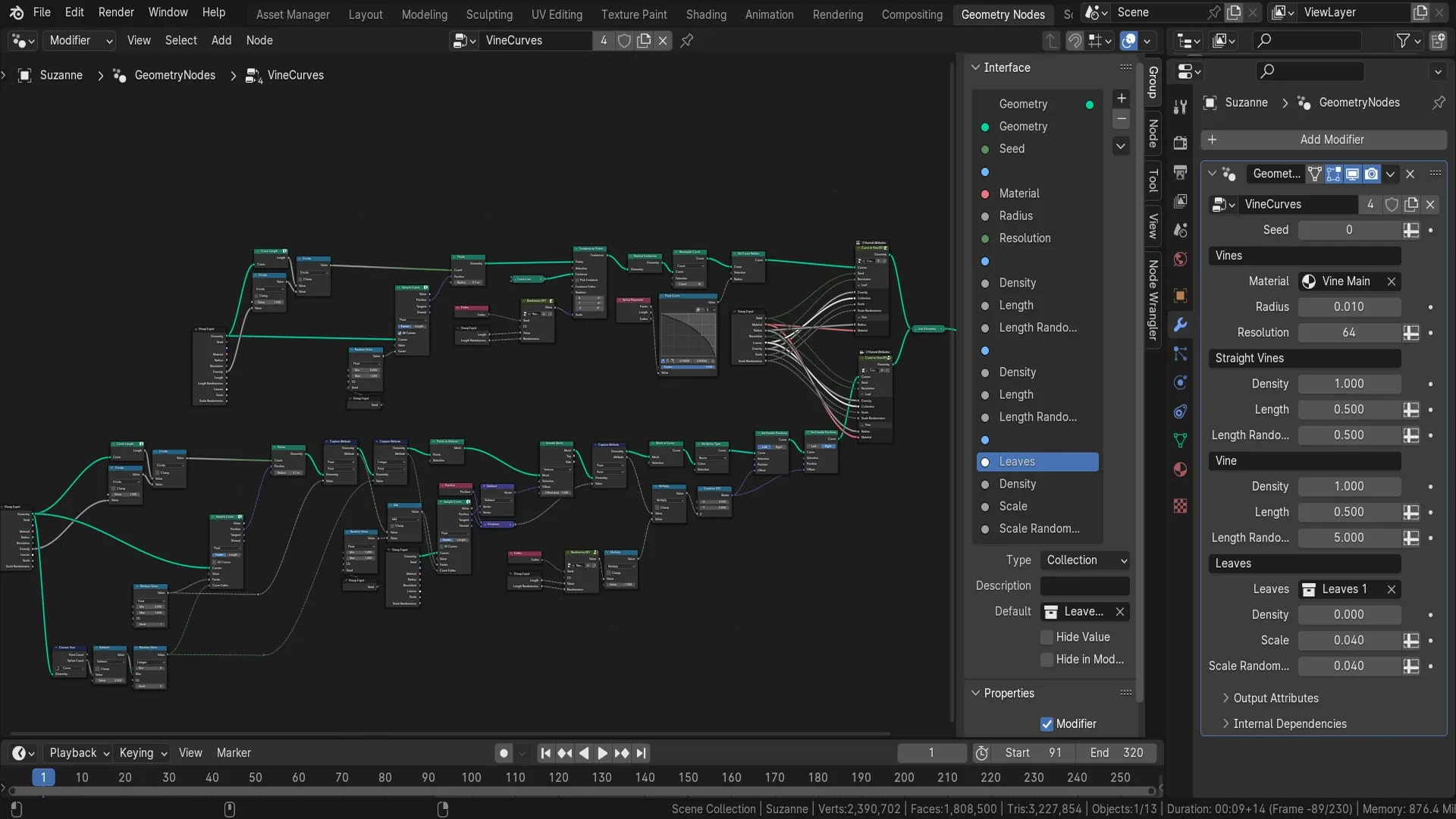This screenshot has width=1456, height=819.
Task: Select the Modifier Properties wrench tab
Action: click(1180, 325)
